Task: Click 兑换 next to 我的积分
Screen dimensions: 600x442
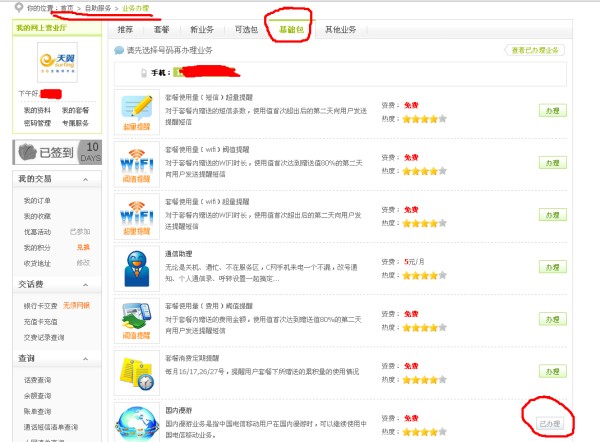Action: [x=83, y=247]
